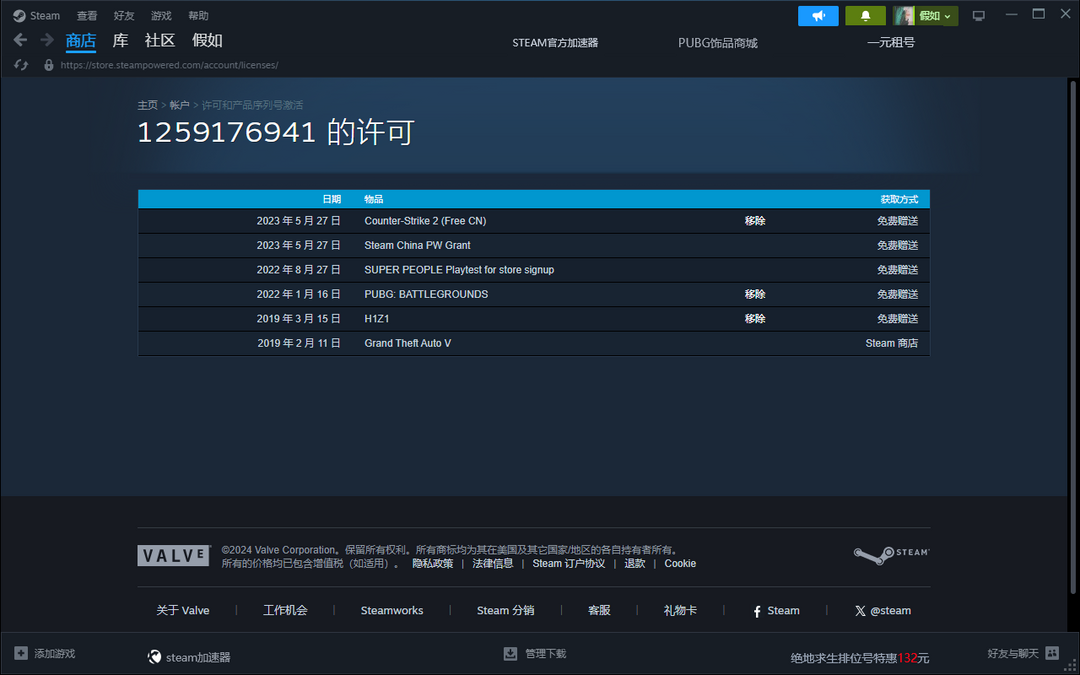Open the announcements megaphone button
Image resolution: width=1080 pixels, height=675 pixels.
(818, 16)
